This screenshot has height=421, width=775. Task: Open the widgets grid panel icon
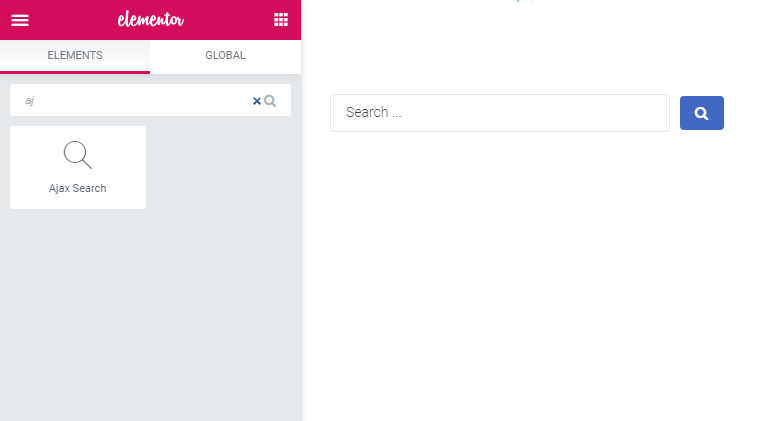tap(281, 20)
